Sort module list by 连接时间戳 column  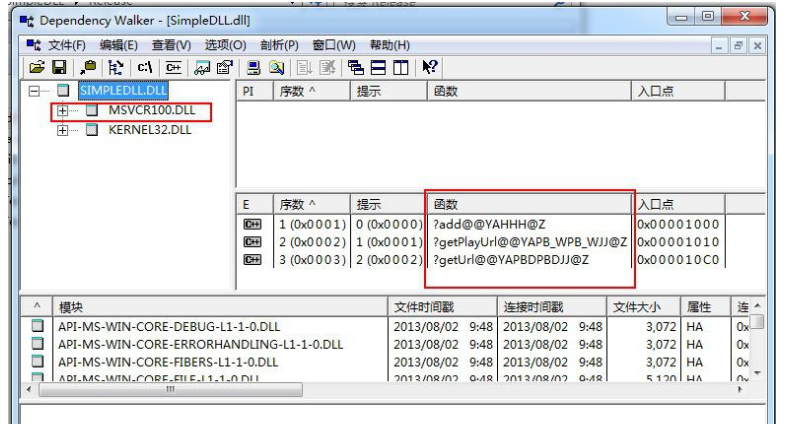[552, 307]
